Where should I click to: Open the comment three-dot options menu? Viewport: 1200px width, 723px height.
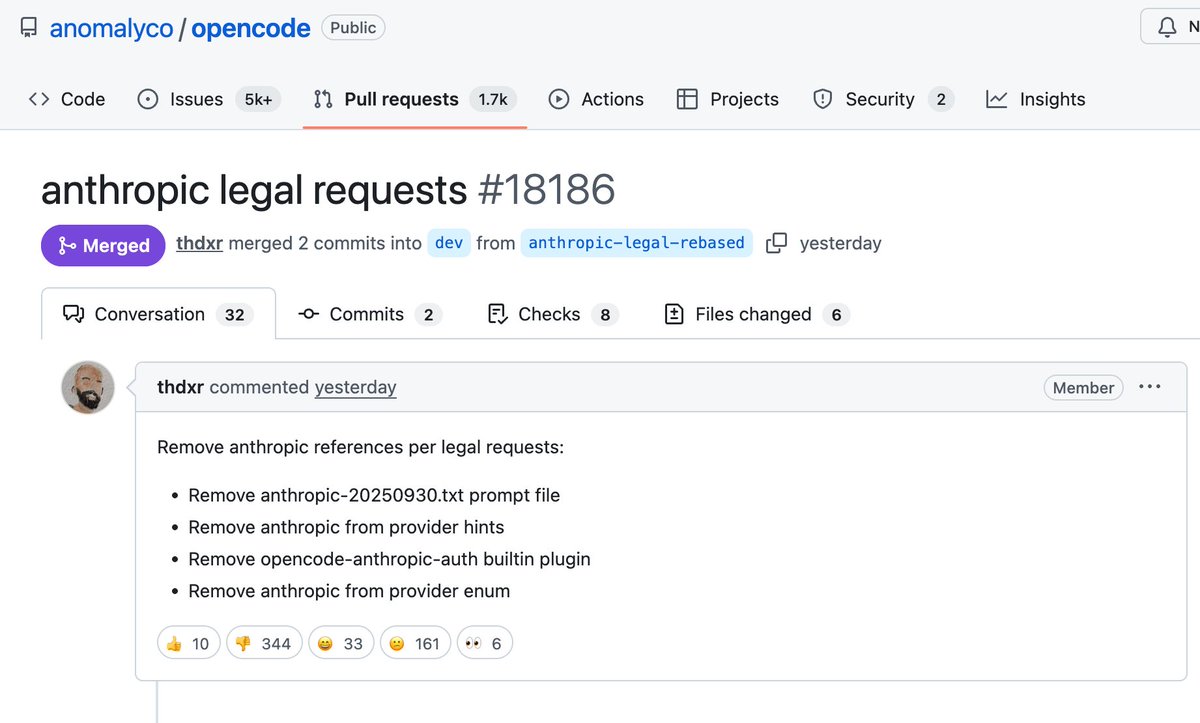click(x=1150, y=387)
